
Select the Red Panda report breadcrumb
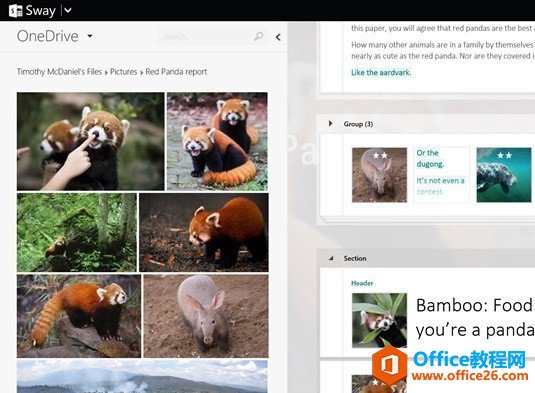point(176,72)
